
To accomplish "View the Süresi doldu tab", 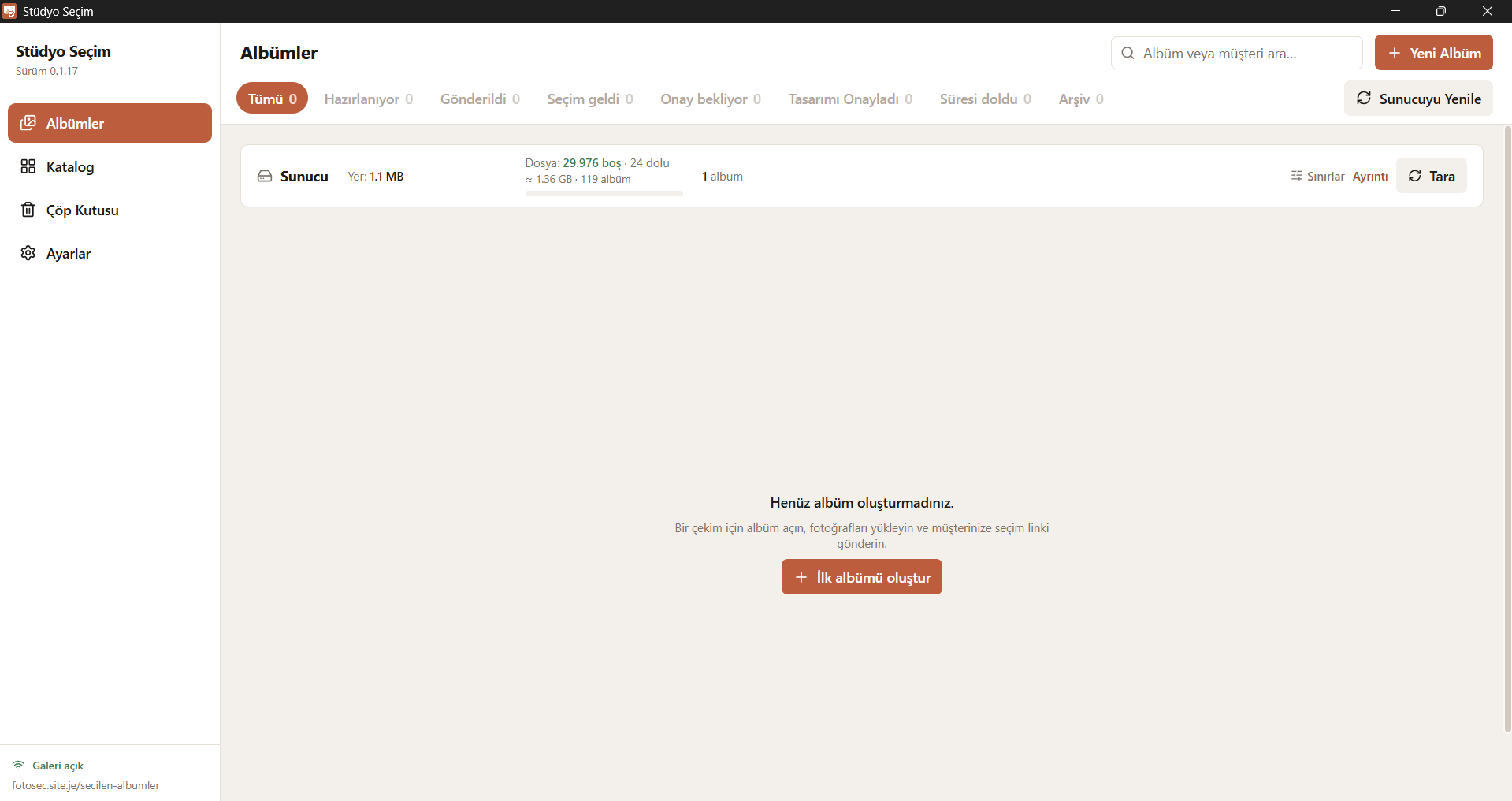I will [x=986, y=99].
